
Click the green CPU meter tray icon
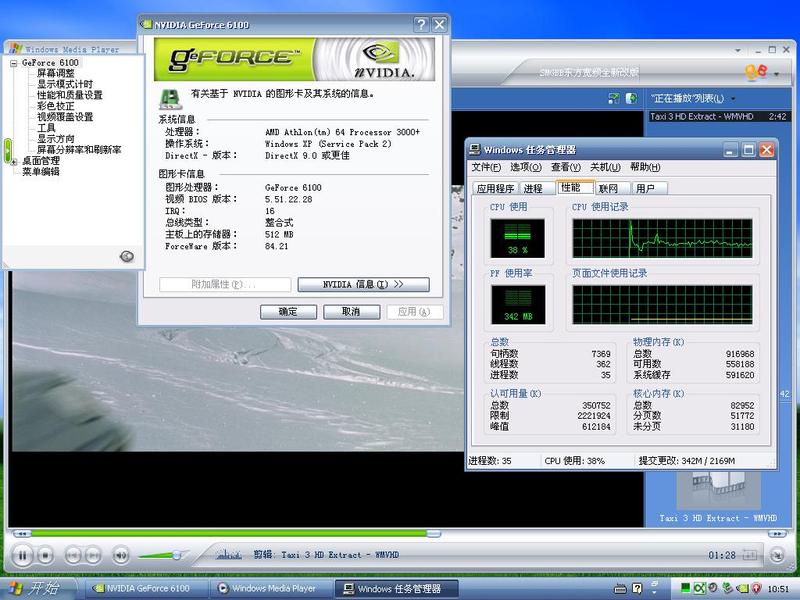686,588
